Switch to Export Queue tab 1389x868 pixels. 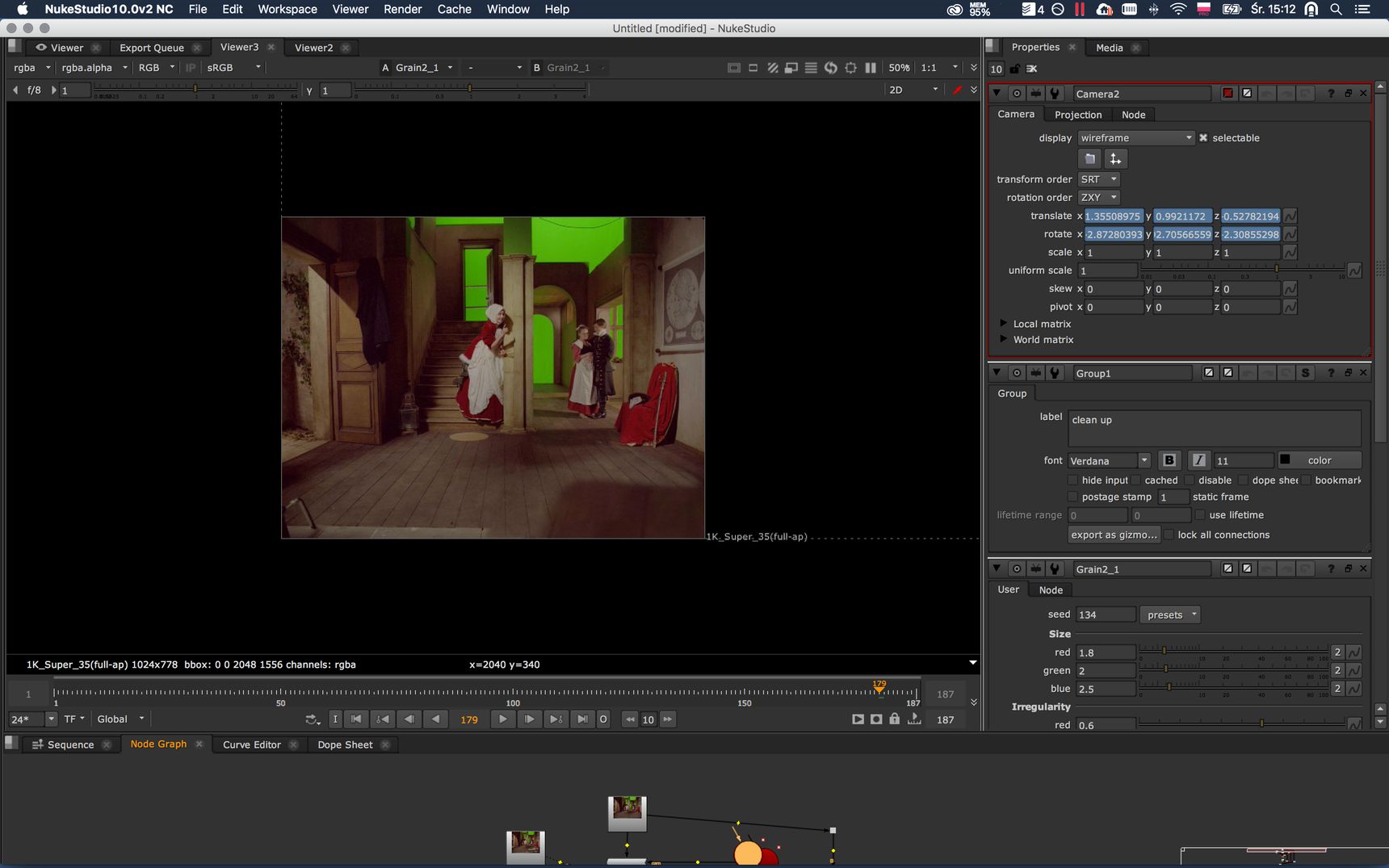152,48
